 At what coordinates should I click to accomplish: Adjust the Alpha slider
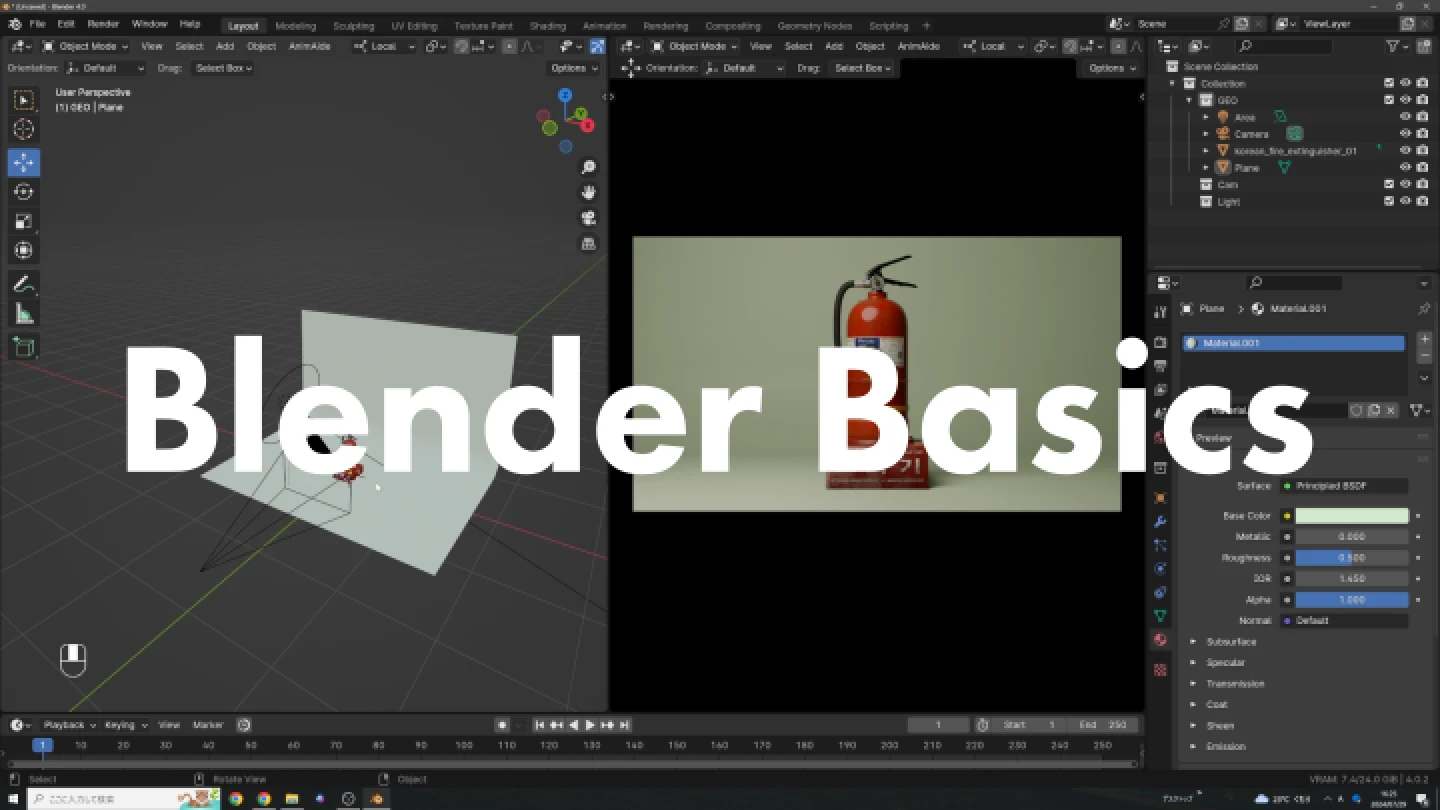[1352, 600]
